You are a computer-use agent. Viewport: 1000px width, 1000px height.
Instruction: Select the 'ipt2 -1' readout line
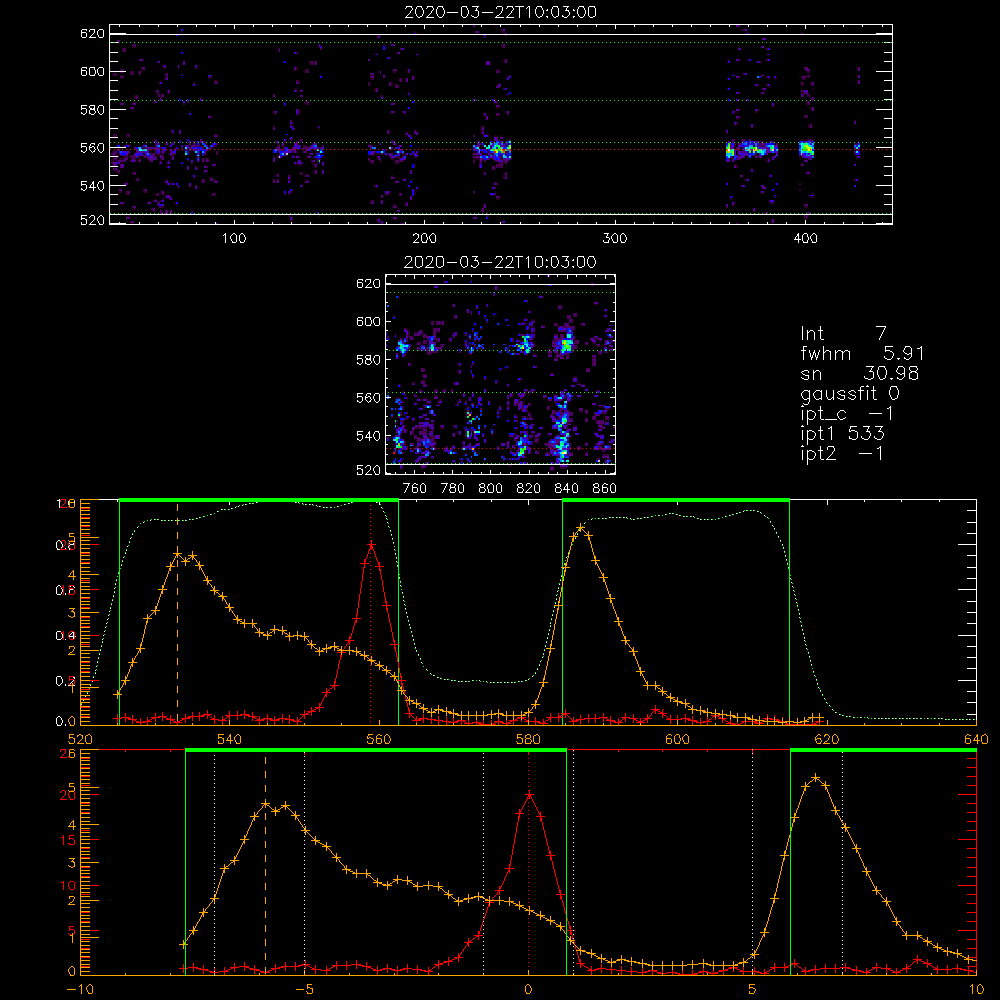[x=842, y=453]
